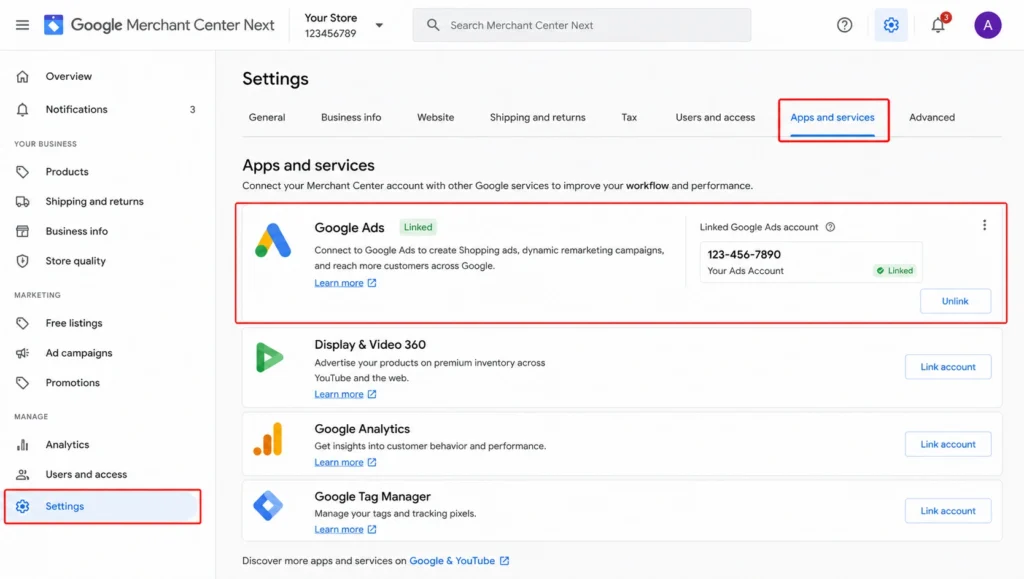Open Promotions in the sidebar
1024x579 pixels.
(72, 383)
